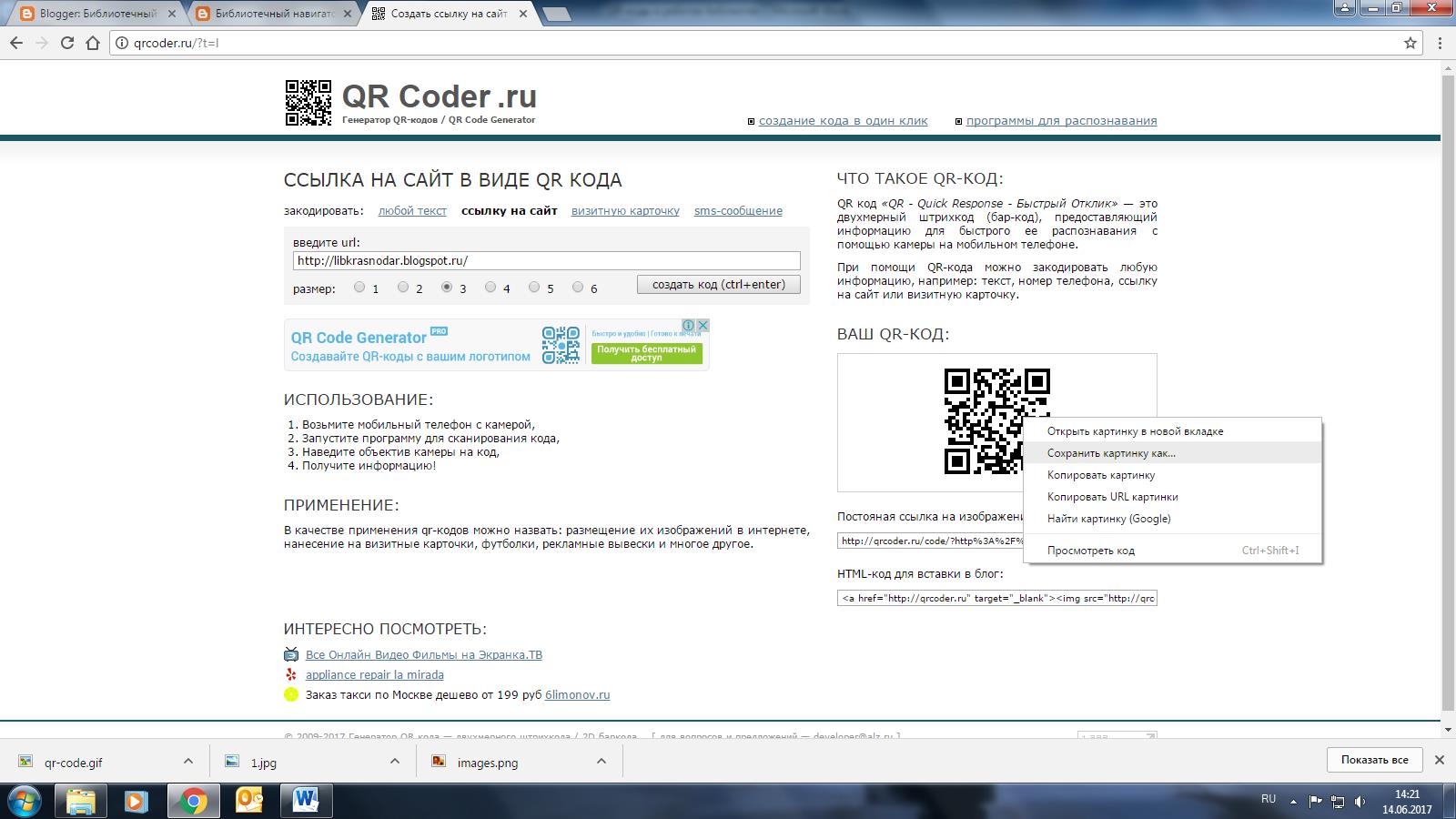
Task: Click the back navigation arrow
Action: point(15,42)
